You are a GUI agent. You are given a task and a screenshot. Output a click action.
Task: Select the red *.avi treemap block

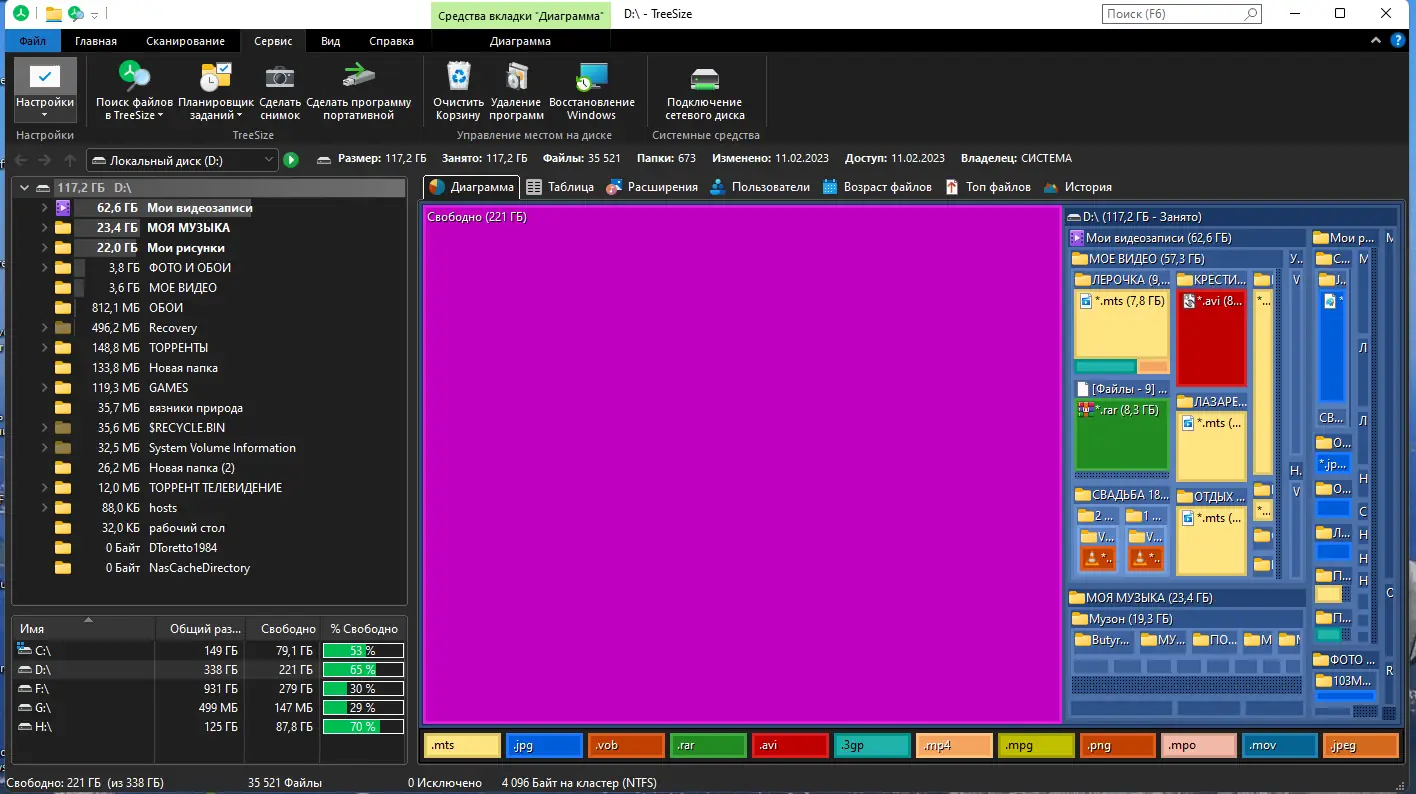tap(1211, 339)
